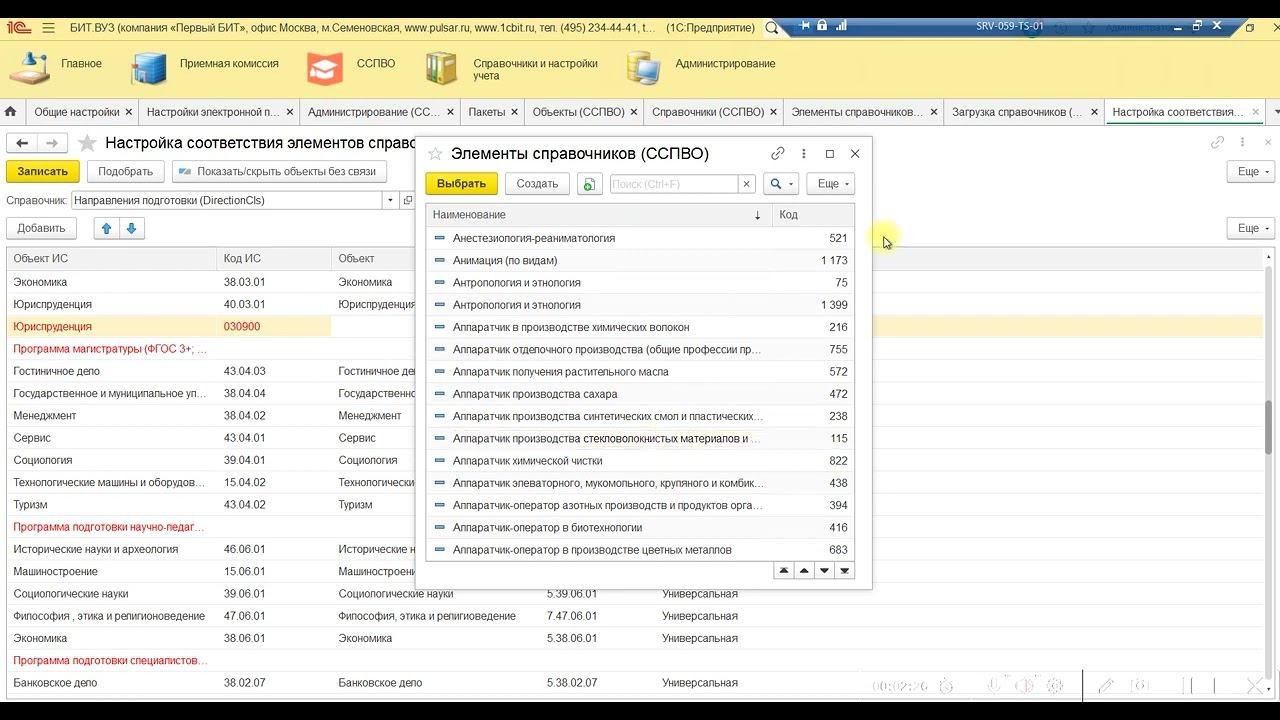Jump to the last item in dialog list
The image size is (1280, 720).
point(845,571)
